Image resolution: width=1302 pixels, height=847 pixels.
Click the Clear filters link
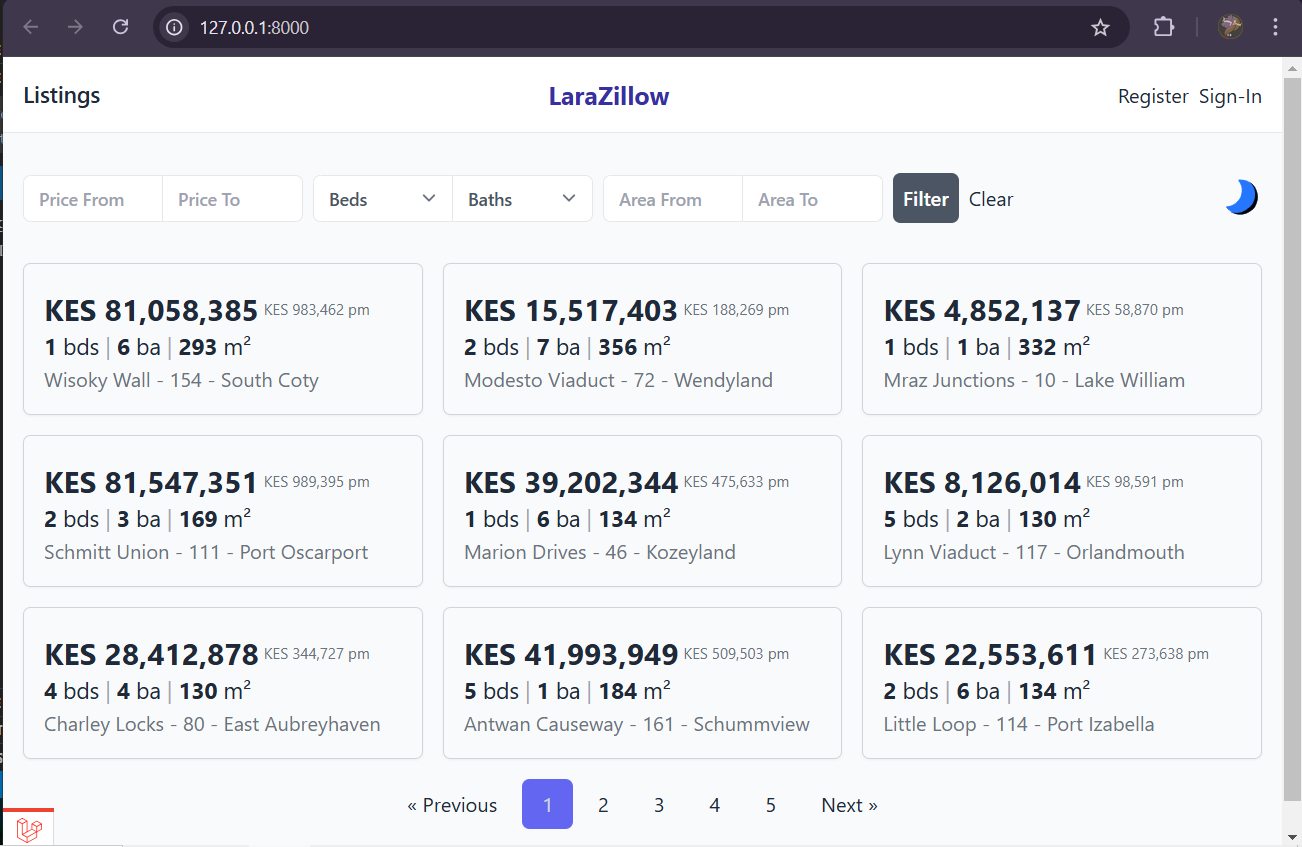point(991,199)
